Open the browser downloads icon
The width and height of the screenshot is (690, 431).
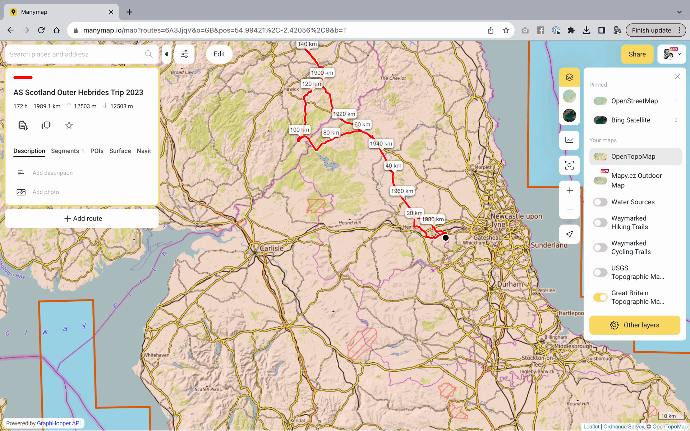(586, 30)
